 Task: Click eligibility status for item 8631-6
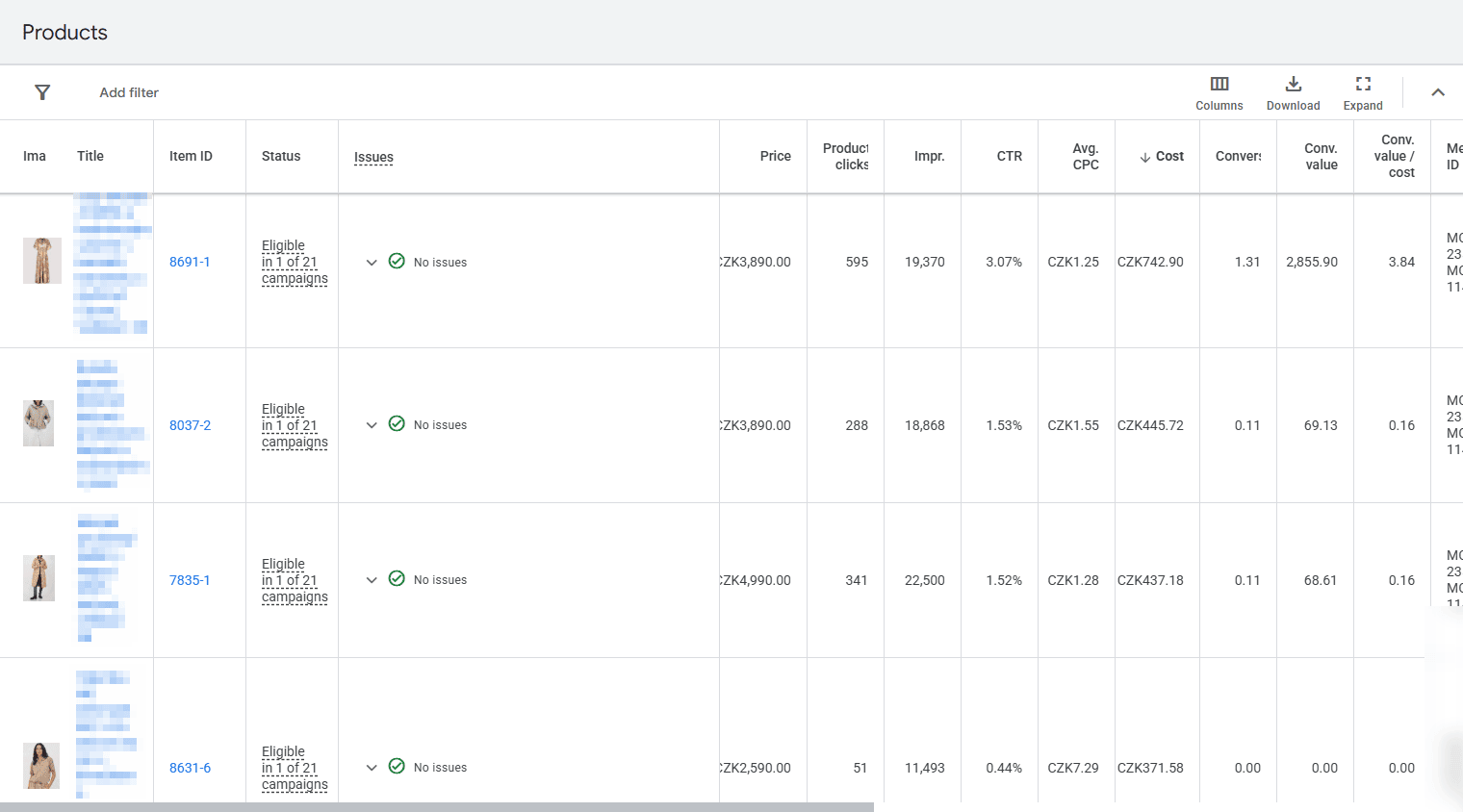tap(295, 768)
